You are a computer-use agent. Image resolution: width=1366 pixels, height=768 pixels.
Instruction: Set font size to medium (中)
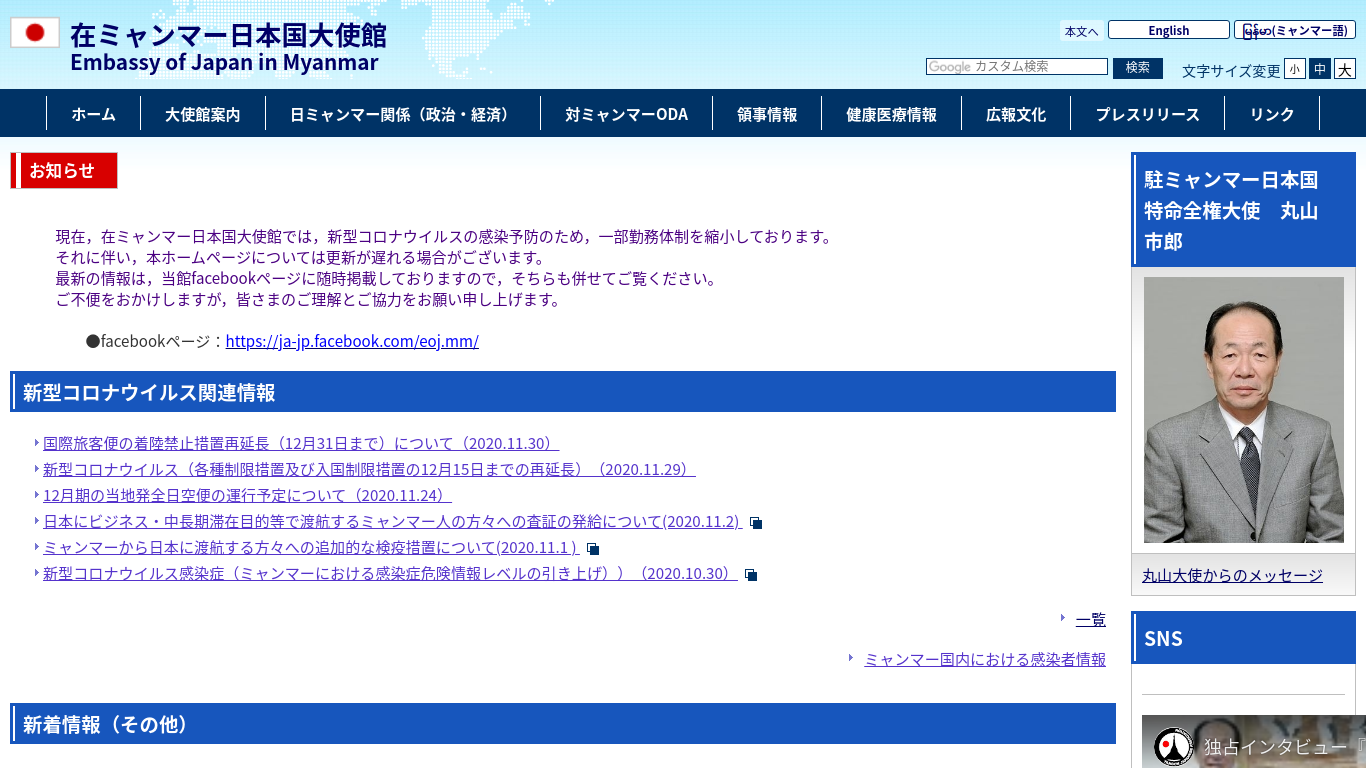1320,69
